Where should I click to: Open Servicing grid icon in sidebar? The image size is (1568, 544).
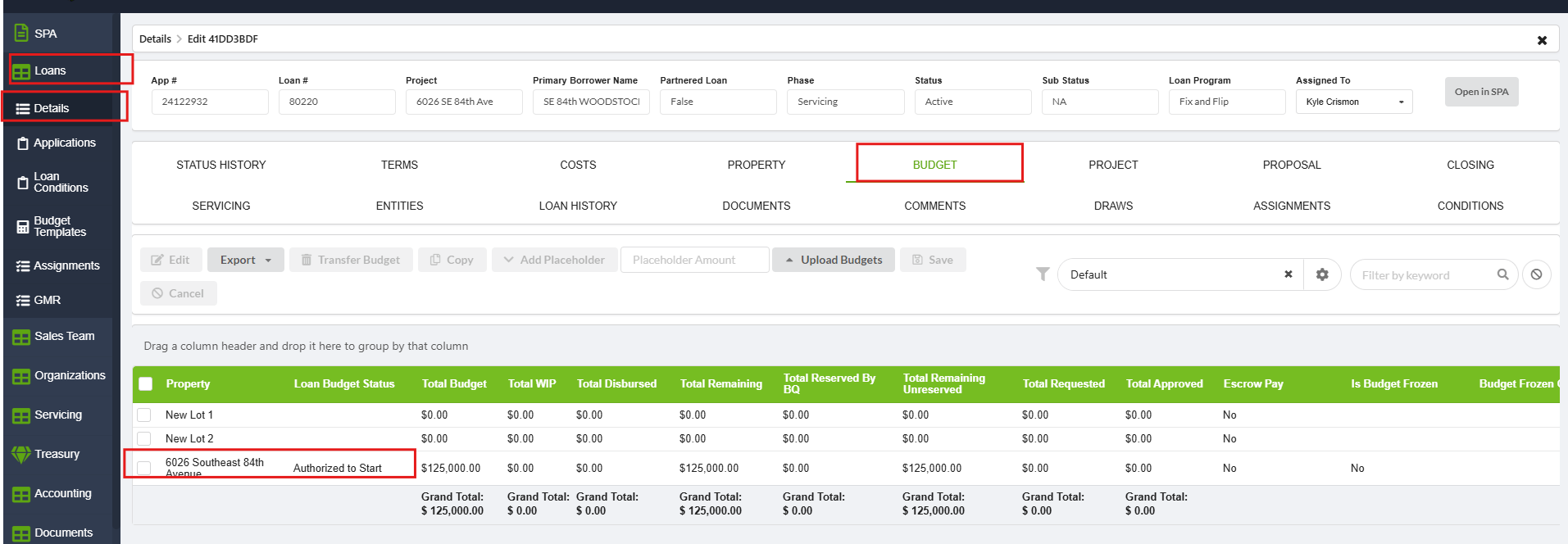click(x=21, y=415)
